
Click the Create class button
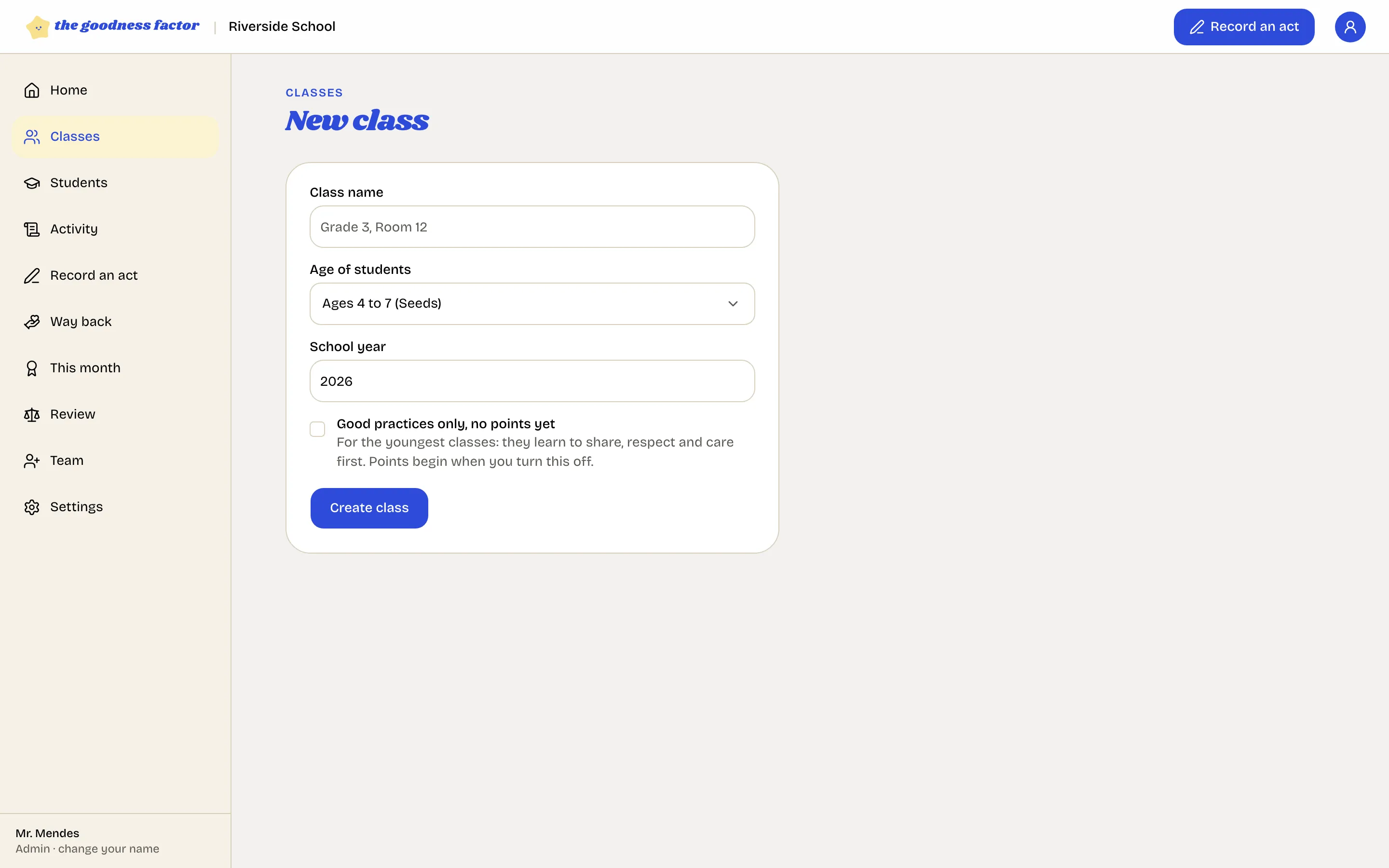[x=369, y=508]
